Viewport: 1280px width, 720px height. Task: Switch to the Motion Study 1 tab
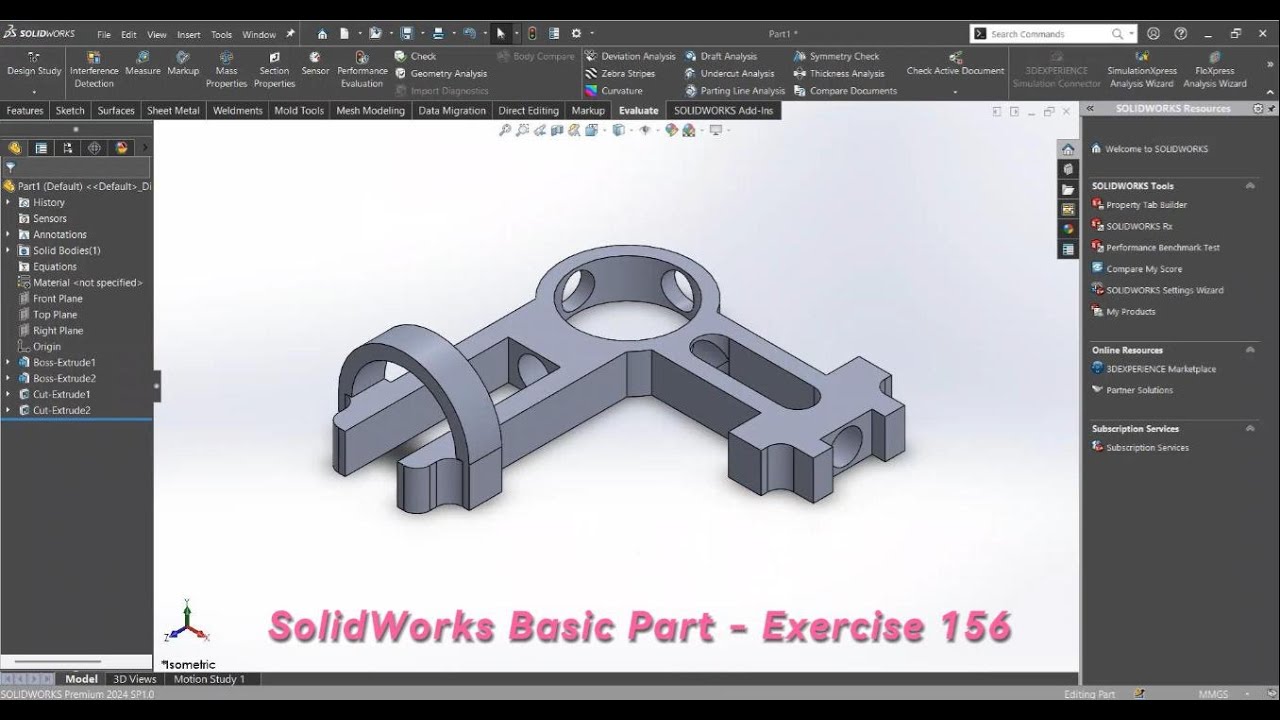pyautogui.click(x=209, y=679)
